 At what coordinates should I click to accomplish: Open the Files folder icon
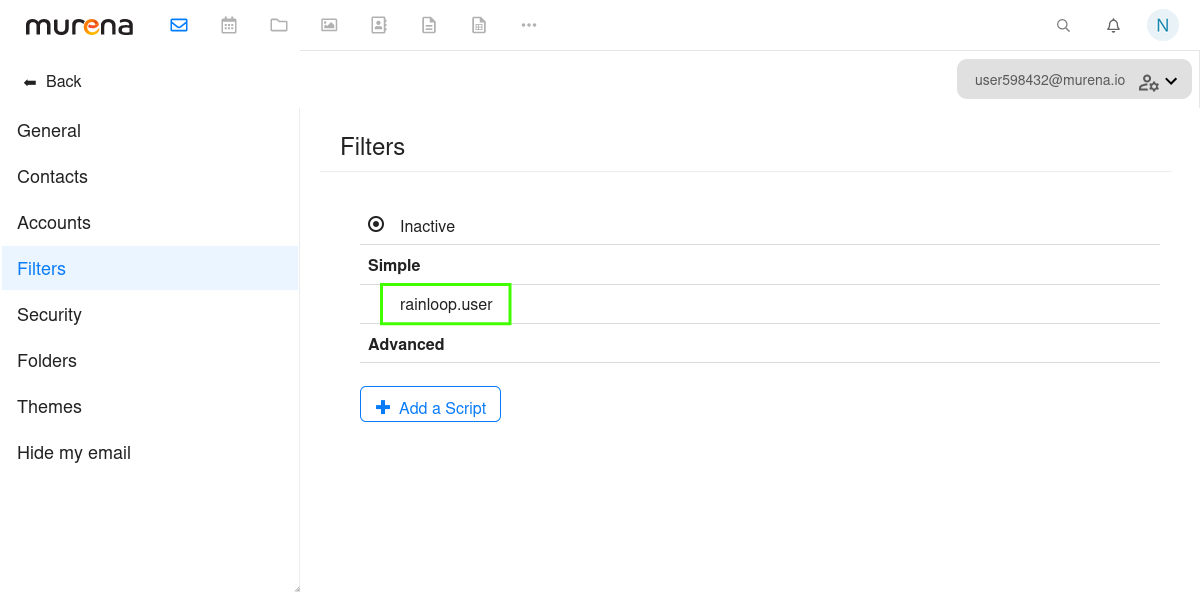click(x=279, y=25)
